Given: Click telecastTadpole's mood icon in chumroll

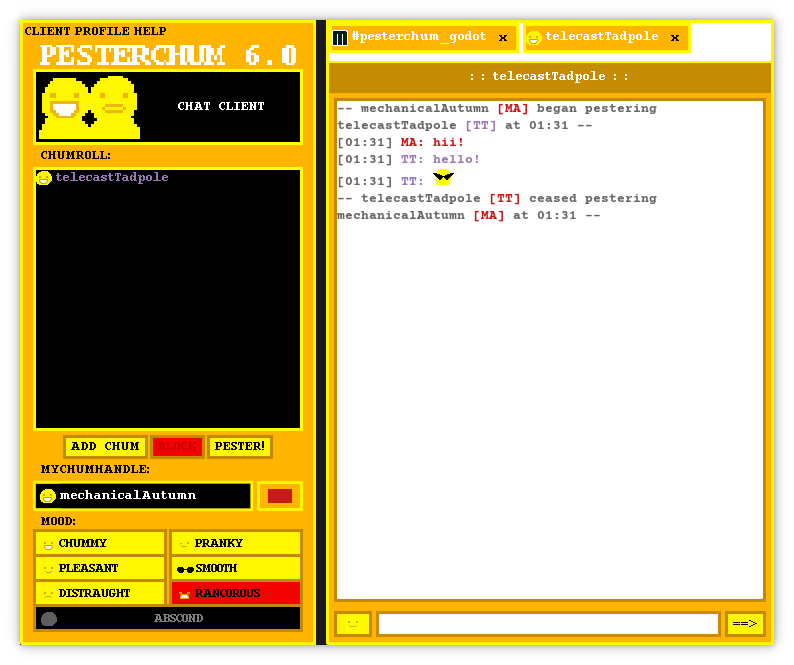Looking at the screenshot, I should pos(44,178).
